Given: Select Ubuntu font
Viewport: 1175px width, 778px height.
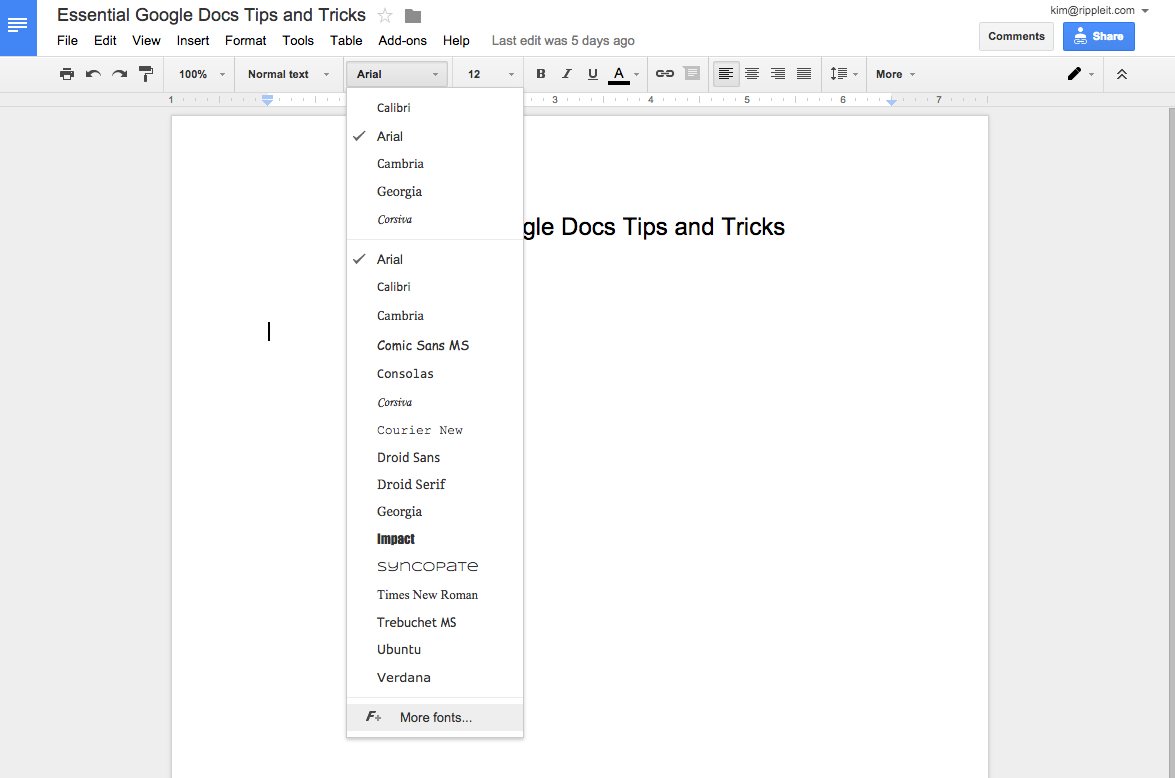Looking at the screenshot, I should [435, 650].
